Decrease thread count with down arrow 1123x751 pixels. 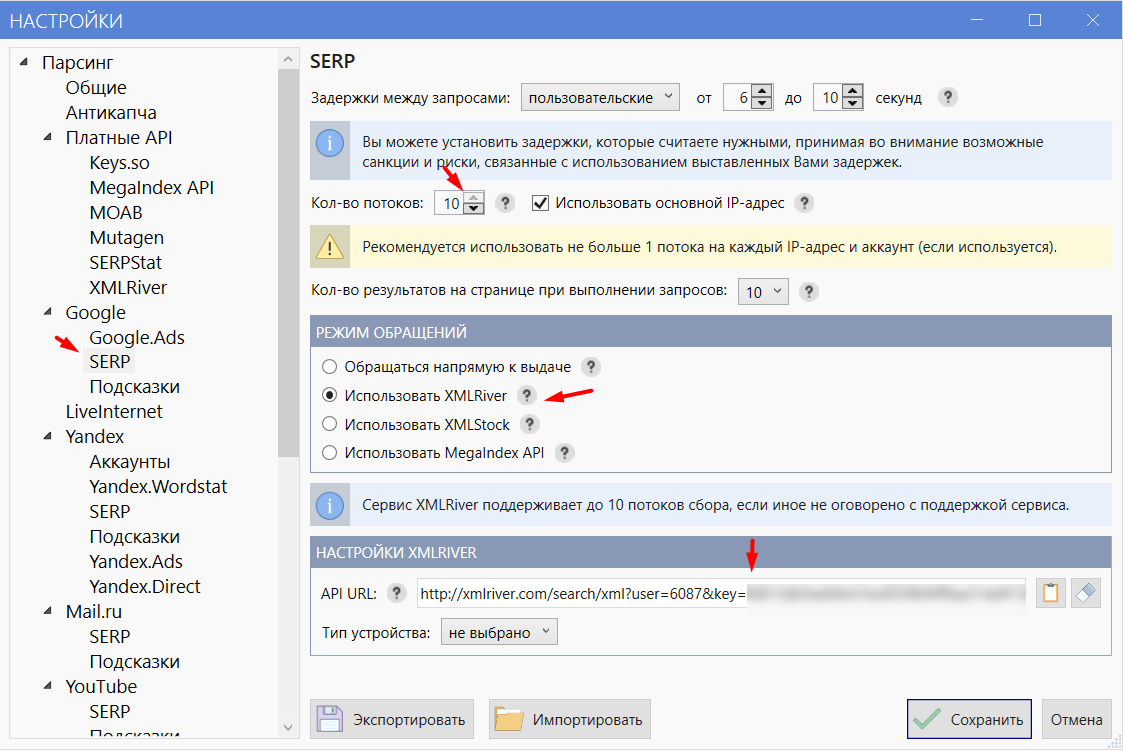[x=473, y=209]
